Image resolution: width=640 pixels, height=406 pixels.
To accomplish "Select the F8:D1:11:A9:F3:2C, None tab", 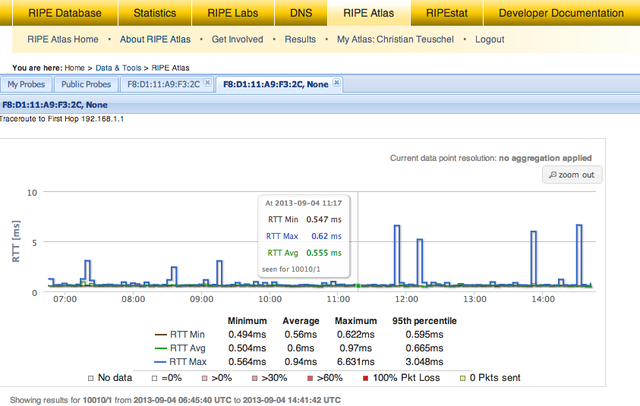I will (276, 84).
